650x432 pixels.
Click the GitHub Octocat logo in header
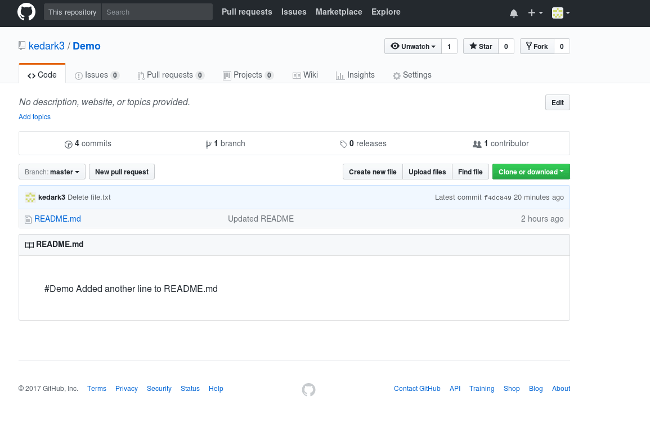[26, 12]
